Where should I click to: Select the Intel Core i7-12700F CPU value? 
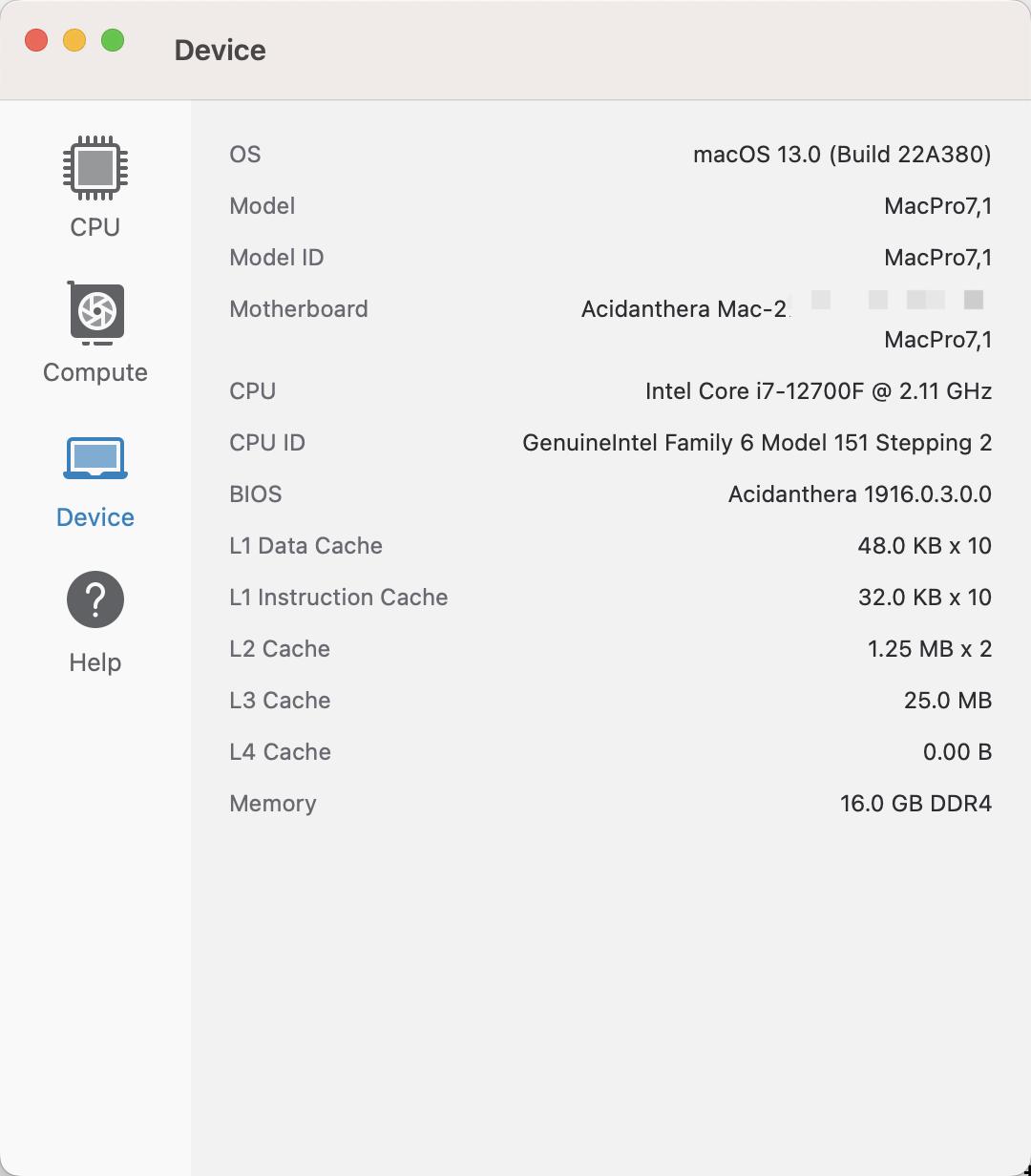816,390
